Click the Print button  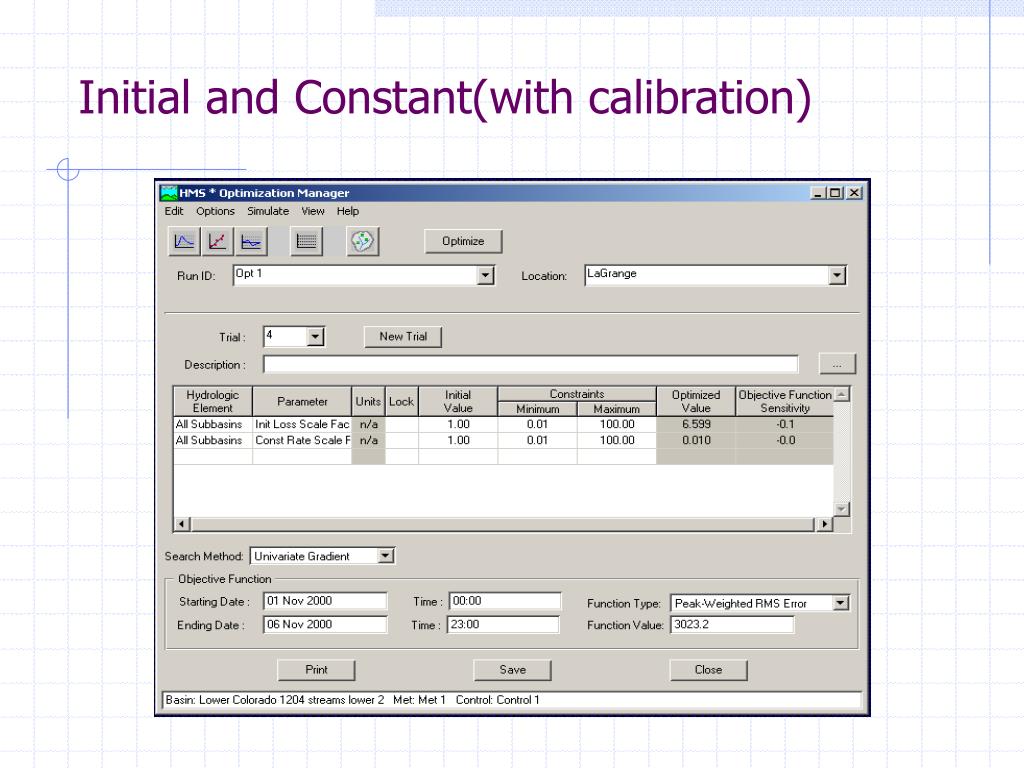(317, 669)
